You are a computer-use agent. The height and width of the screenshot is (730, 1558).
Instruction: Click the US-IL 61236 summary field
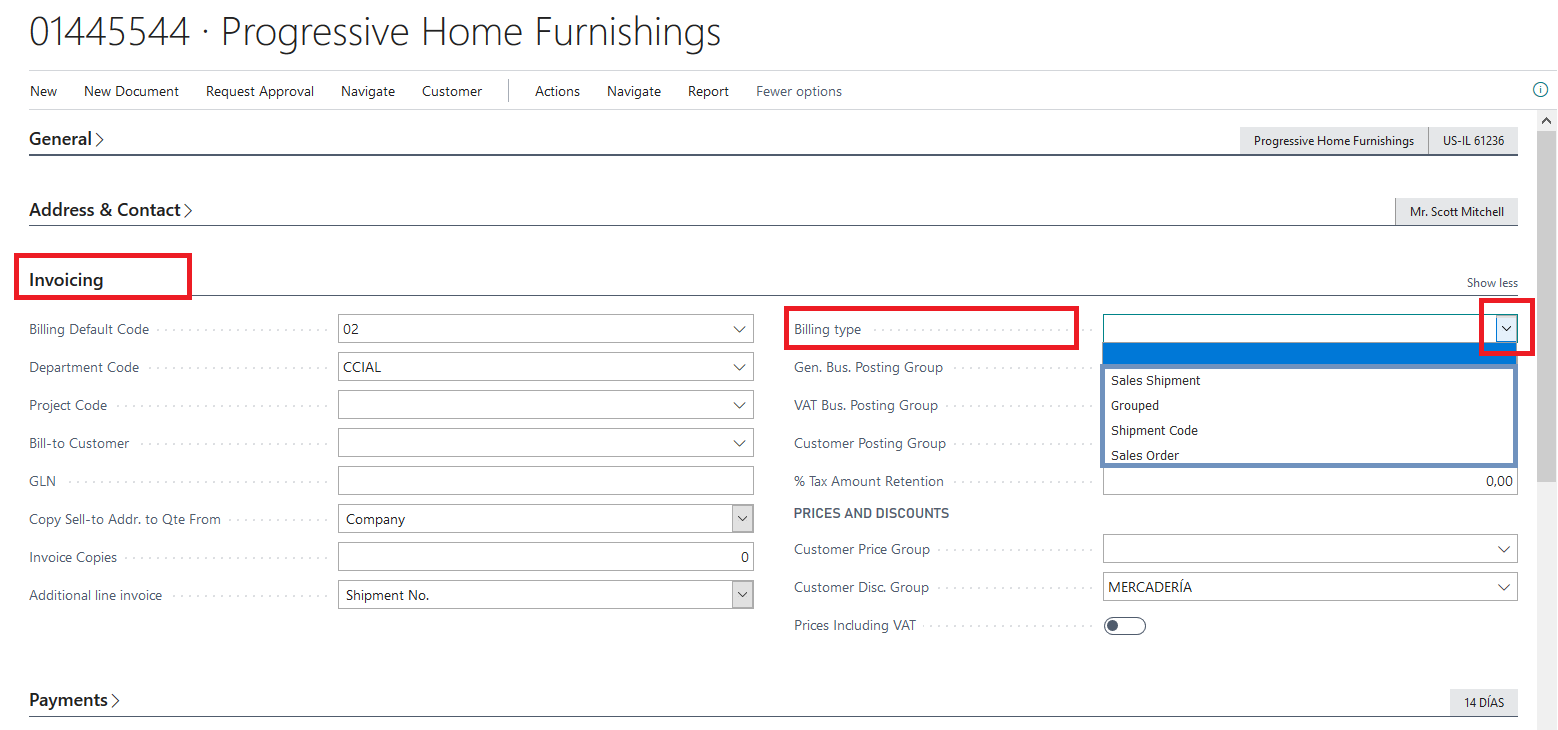tap(1473, 141)
